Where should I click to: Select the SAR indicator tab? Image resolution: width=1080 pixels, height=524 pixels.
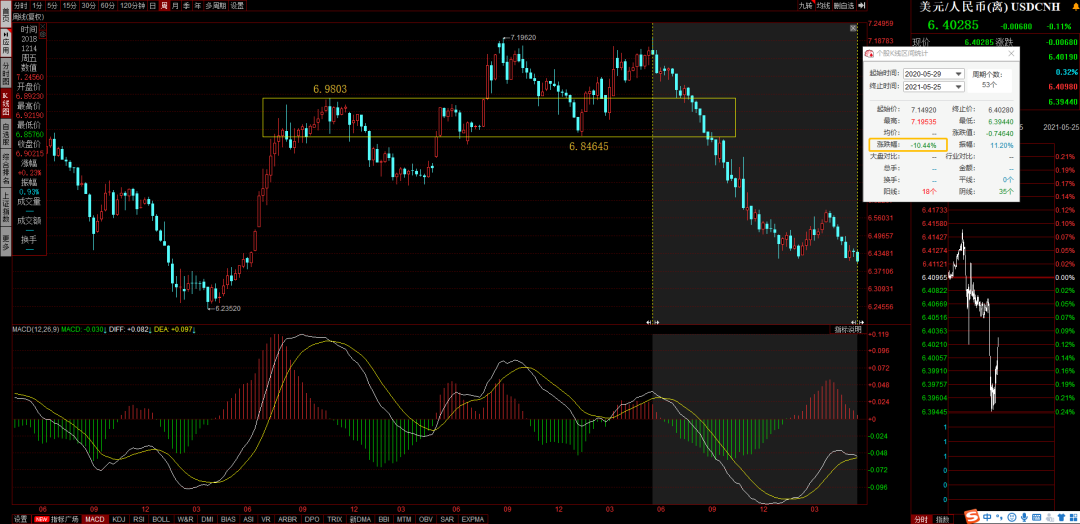pyautogui.click(x=447, y=519)
